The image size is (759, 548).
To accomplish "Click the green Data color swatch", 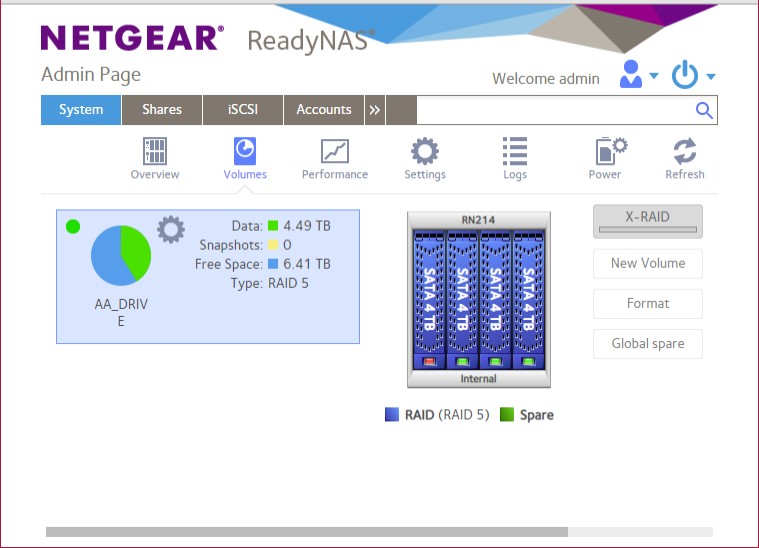I will [x=273, y=226].
